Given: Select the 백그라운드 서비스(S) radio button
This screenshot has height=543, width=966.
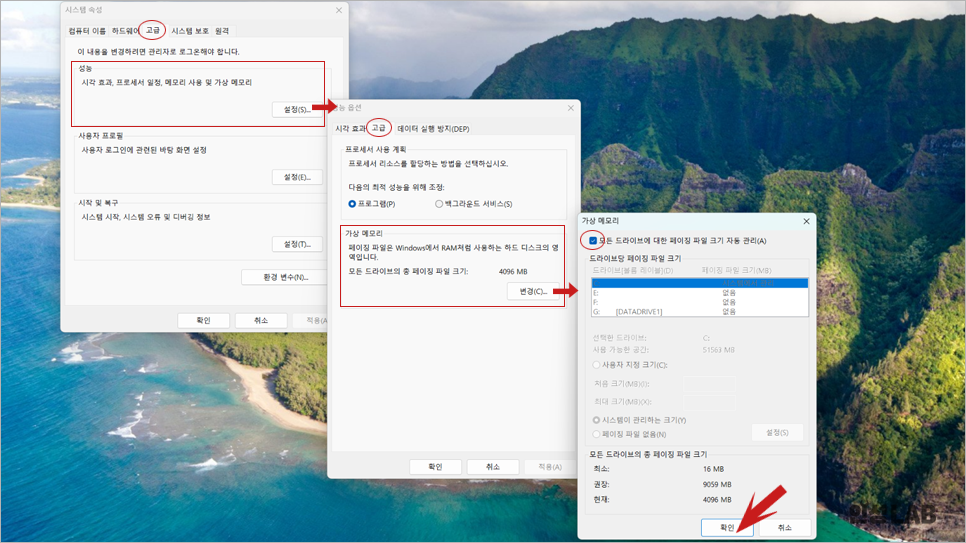Looking at the screenshot, I should coord(439,204).
